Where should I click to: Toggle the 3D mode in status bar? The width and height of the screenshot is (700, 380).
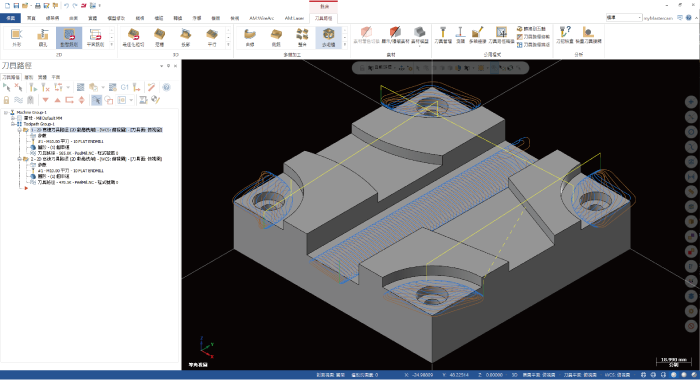click(514, 375)
